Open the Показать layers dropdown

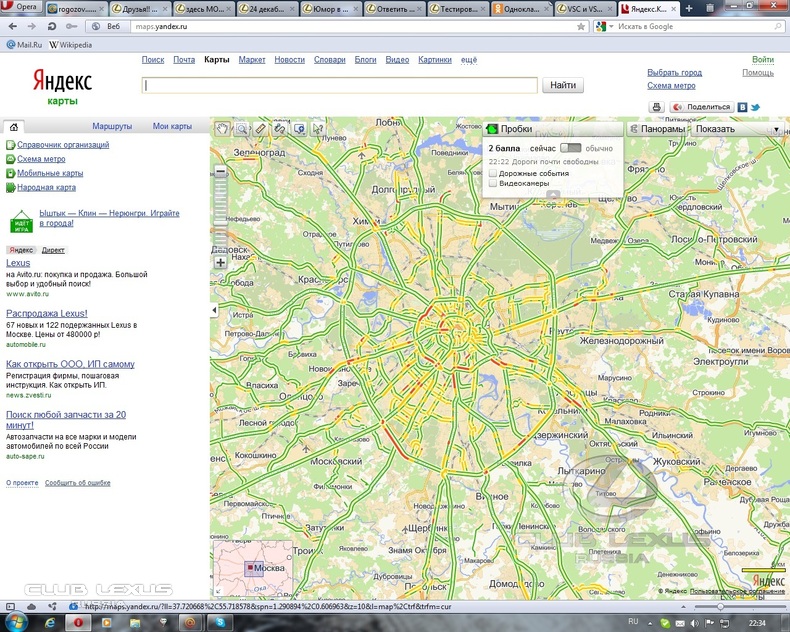click(737, 129)
